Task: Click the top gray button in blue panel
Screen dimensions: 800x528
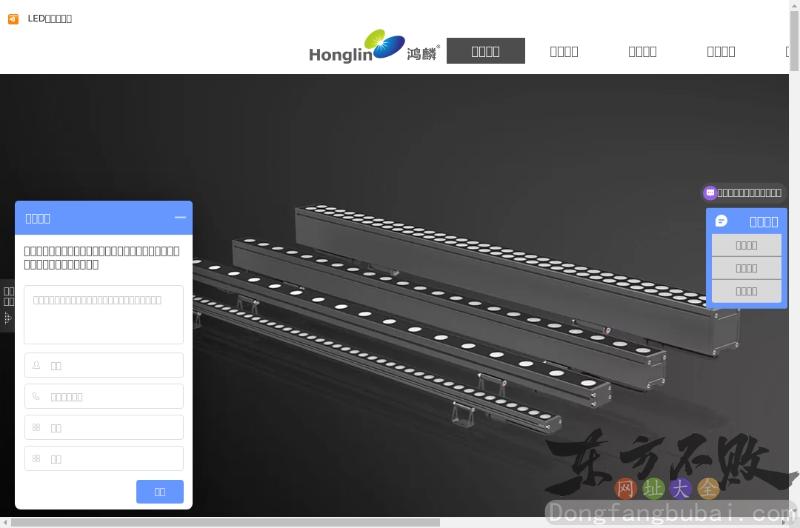Action: point(746,245)
